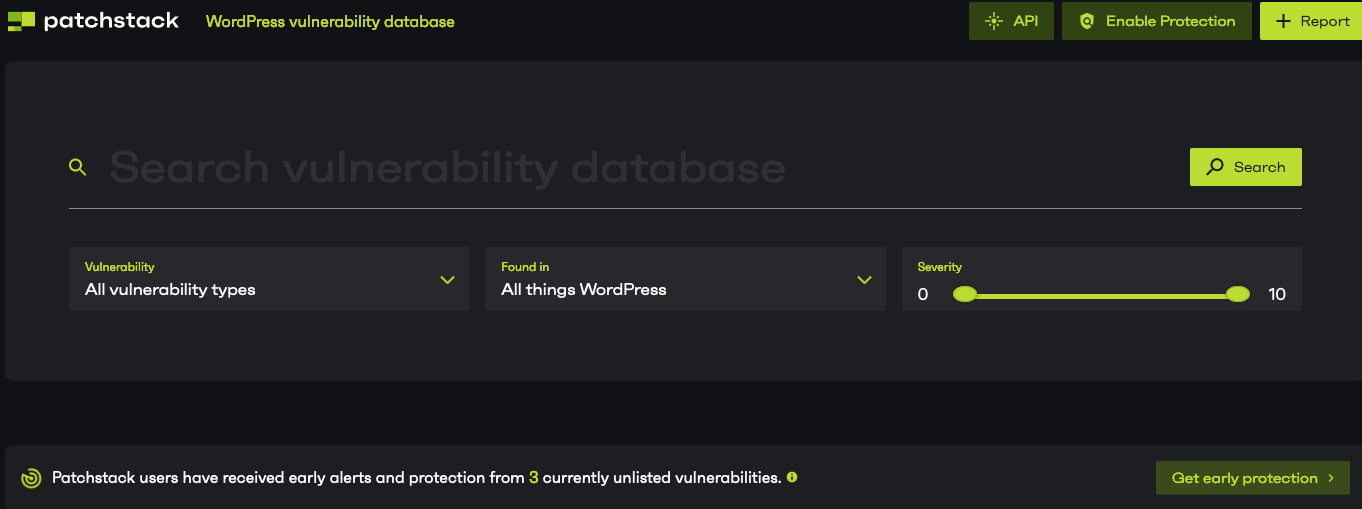Focus the Search vulnerability database field
The height and width of the screenshot is (509, 1362).
coord(640,167)
